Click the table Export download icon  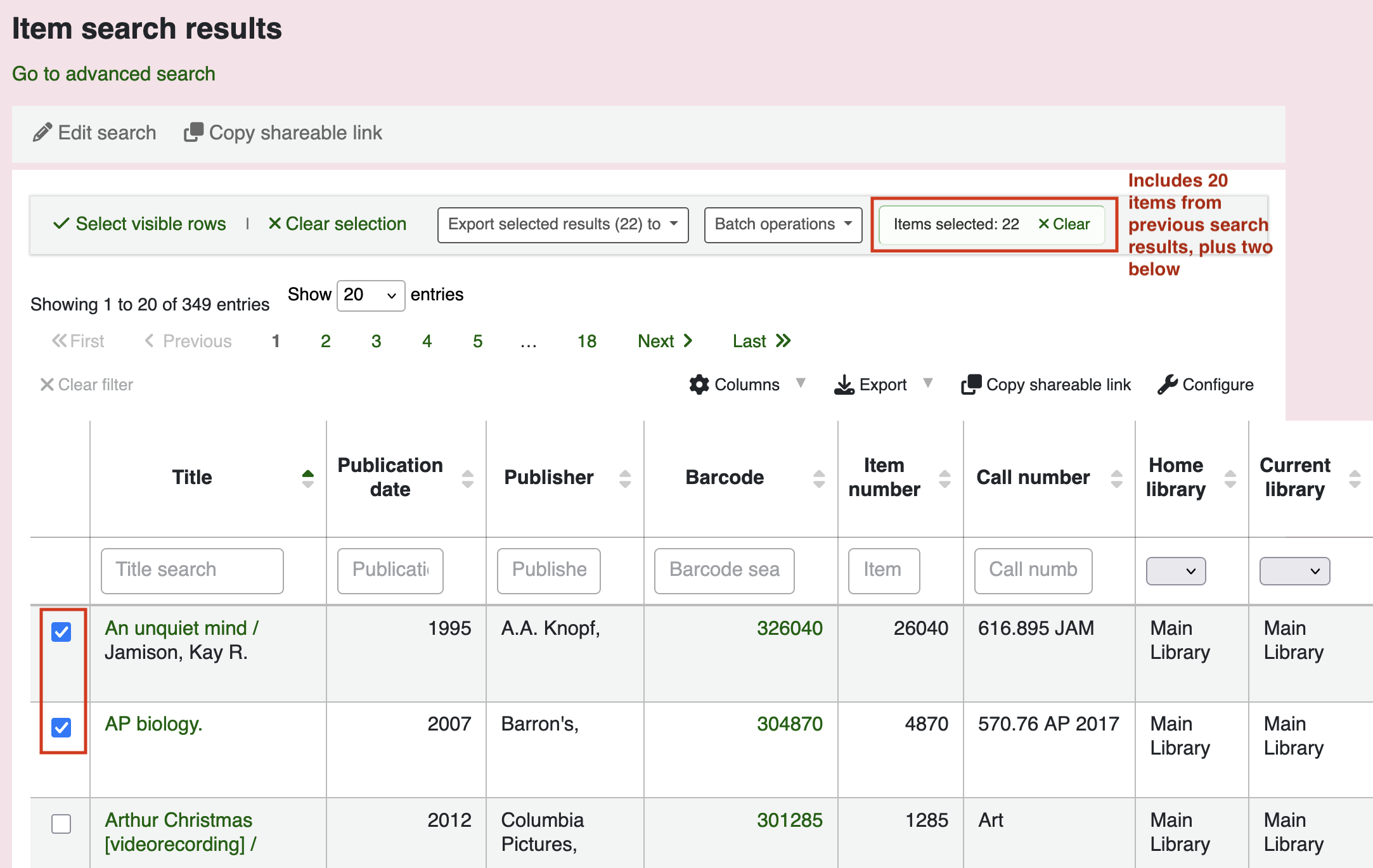click(x=844, y=385)
